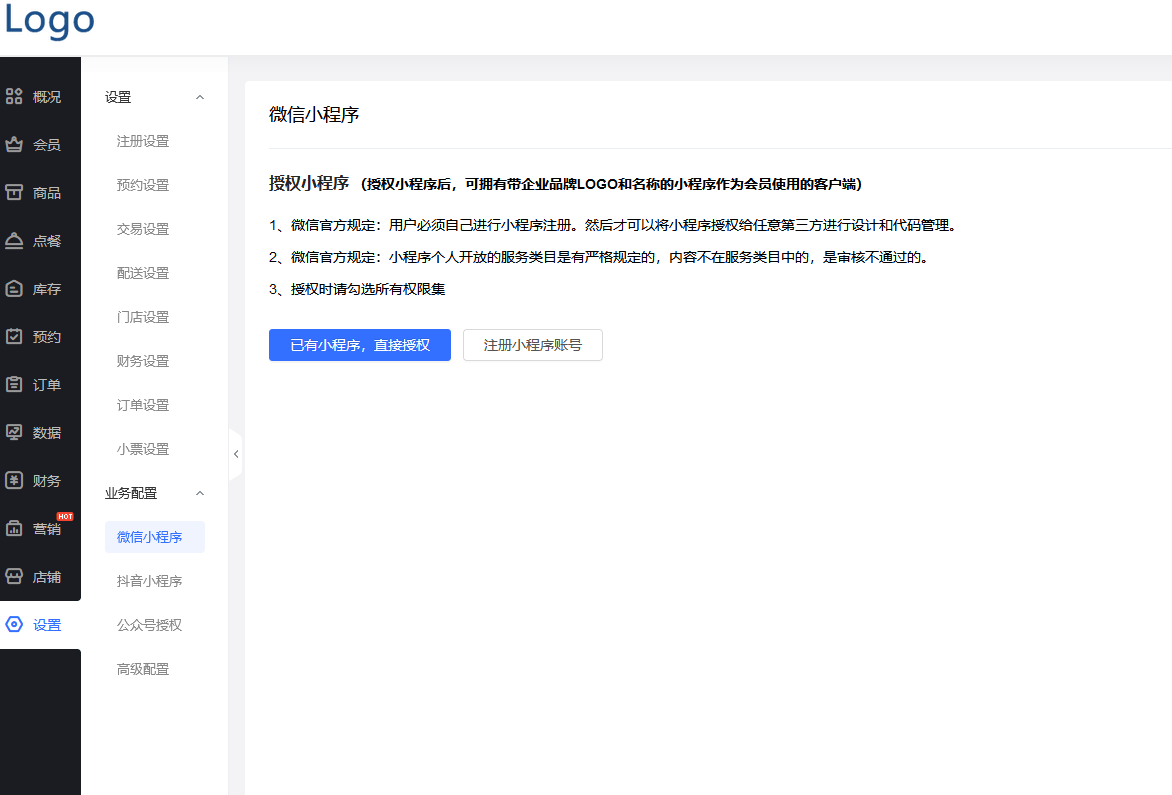Click 已有小程序，直接授权 button
This screenshot has height=795, width=1172.
click(359, 345)
